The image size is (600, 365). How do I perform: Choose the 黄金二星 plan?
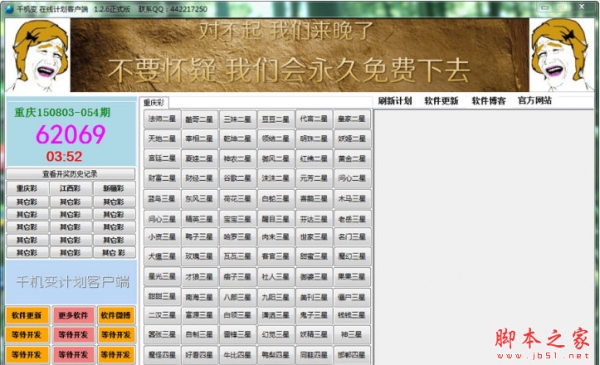(352, 159)
